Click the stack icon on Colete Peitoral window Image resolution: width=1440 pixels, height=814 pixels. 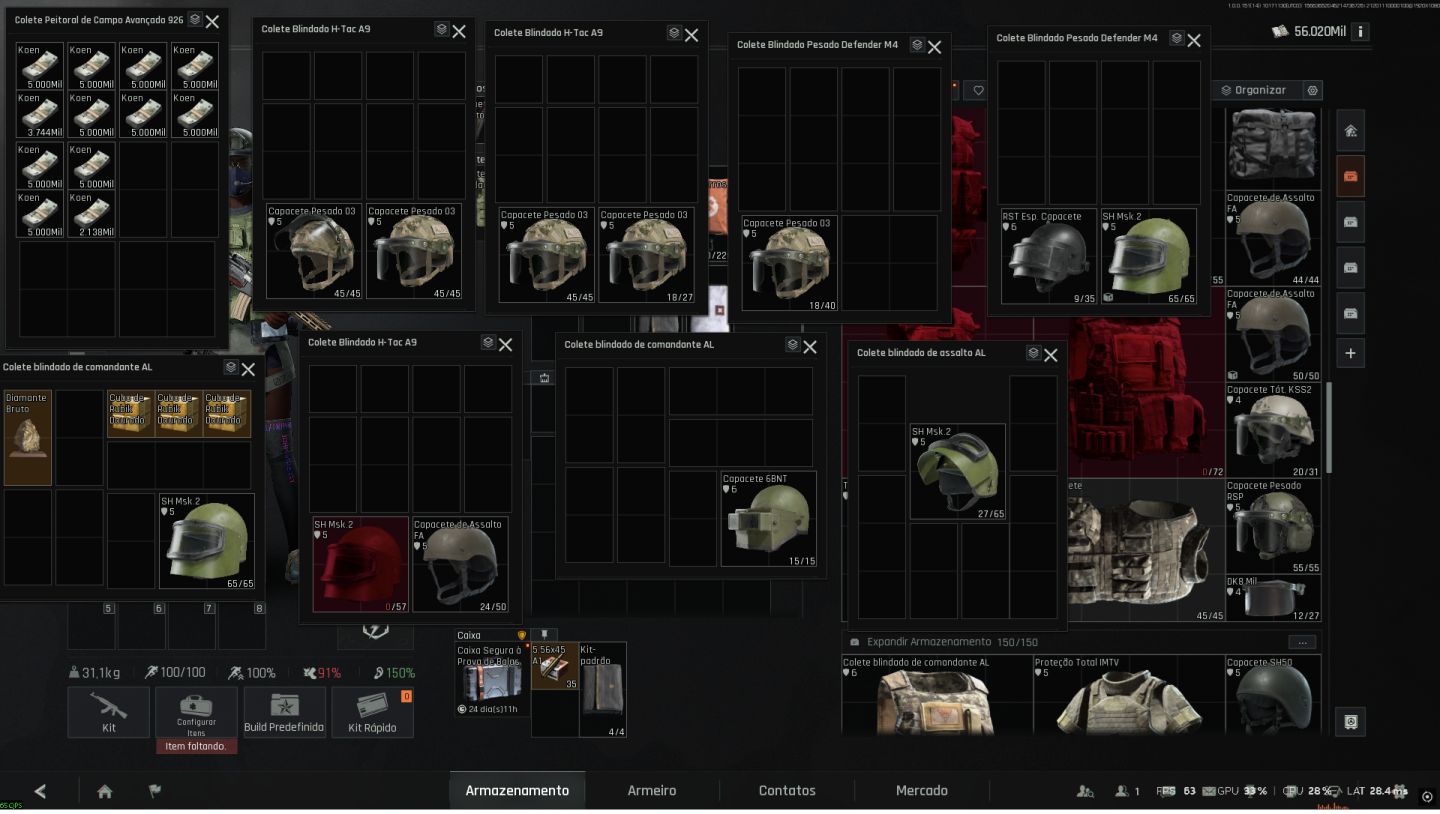[195, 20]
